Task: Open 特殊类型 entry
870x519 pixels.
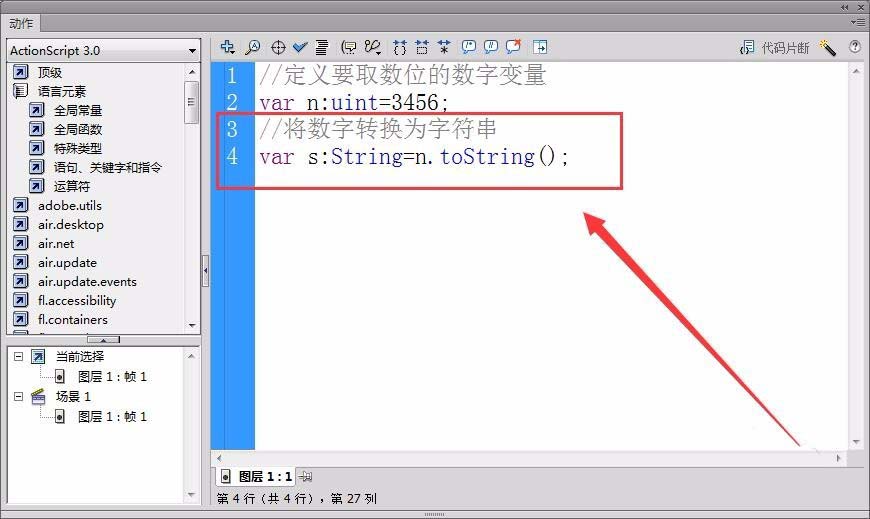Action: click(x=78, y=148)
